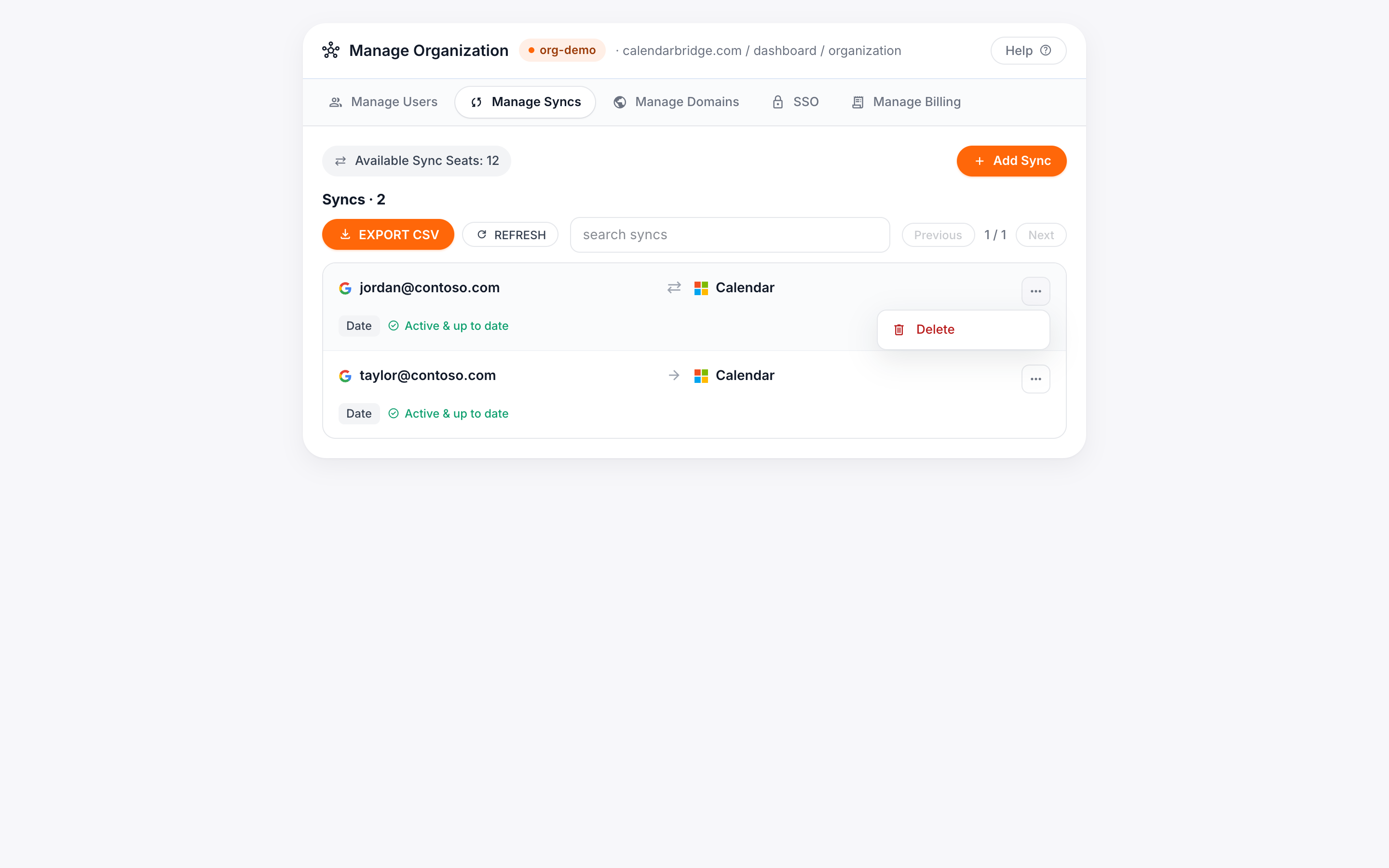Viewport: 1389px width, 868px height.
Task: Click the 1 / 1 page indicator
Action: [995, 235]
